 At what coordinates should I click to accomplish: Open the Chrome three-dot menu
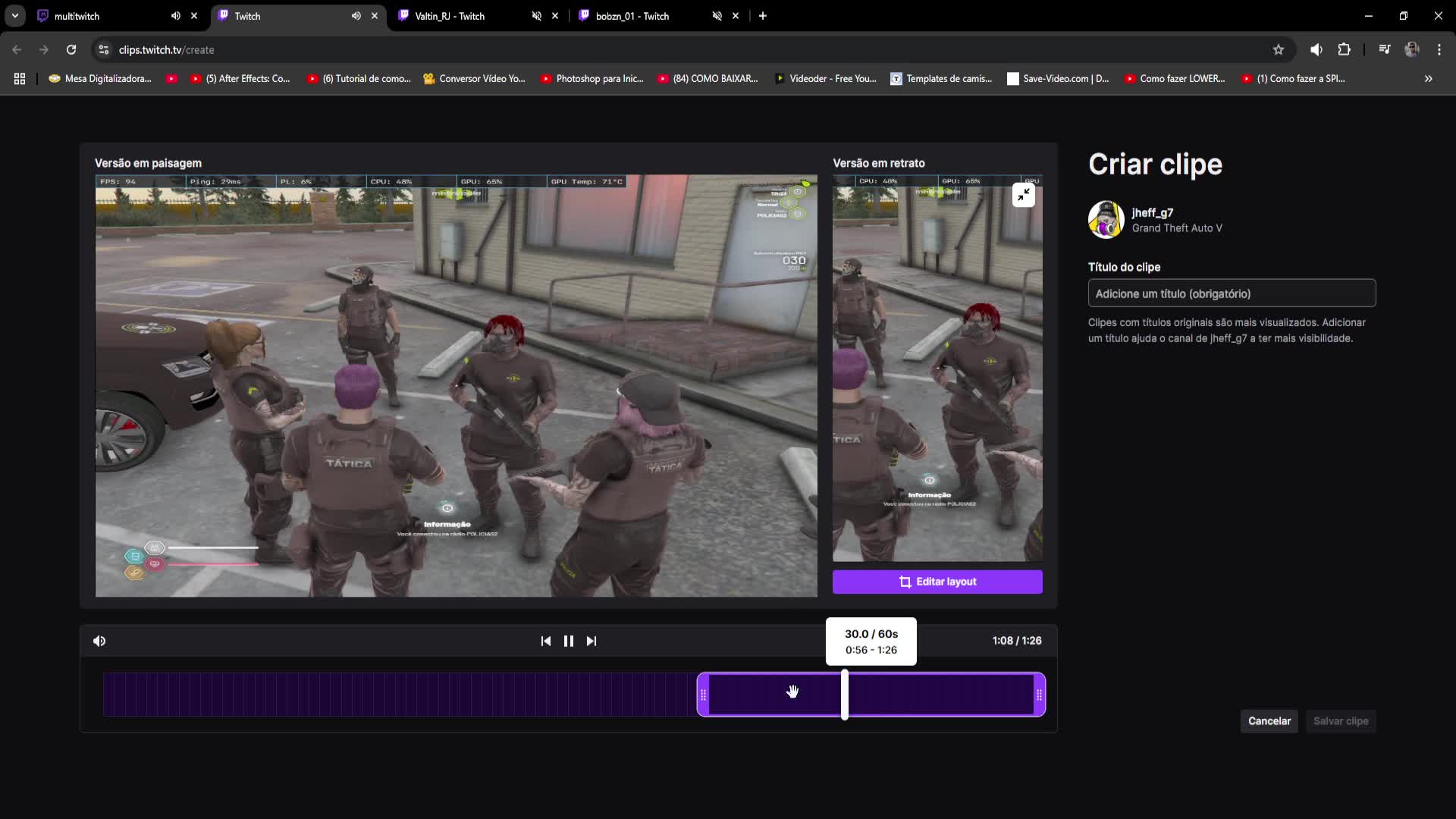[x=1439, y=50]
